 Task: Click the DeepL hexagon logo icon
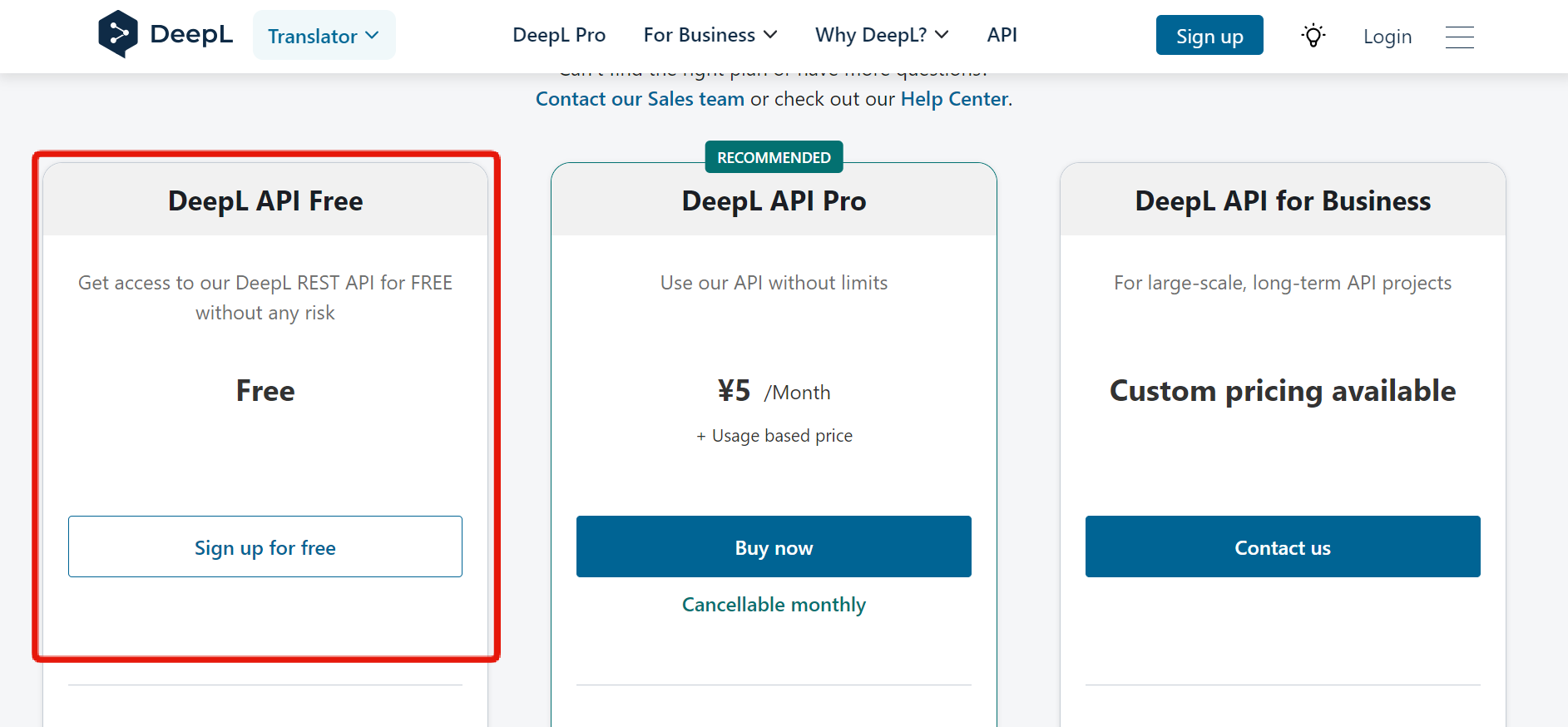[x=118, y=34]
